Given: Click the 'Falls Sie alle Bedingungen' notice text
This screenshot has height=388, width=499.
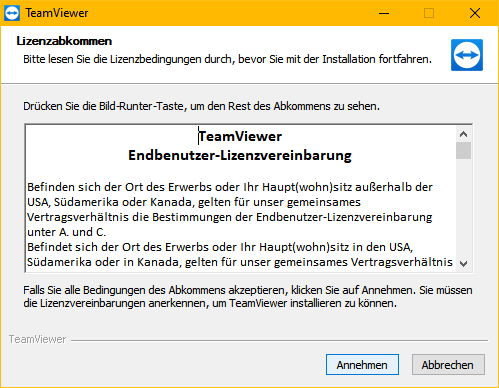Looking at the screenshot, I should [248, 297].
